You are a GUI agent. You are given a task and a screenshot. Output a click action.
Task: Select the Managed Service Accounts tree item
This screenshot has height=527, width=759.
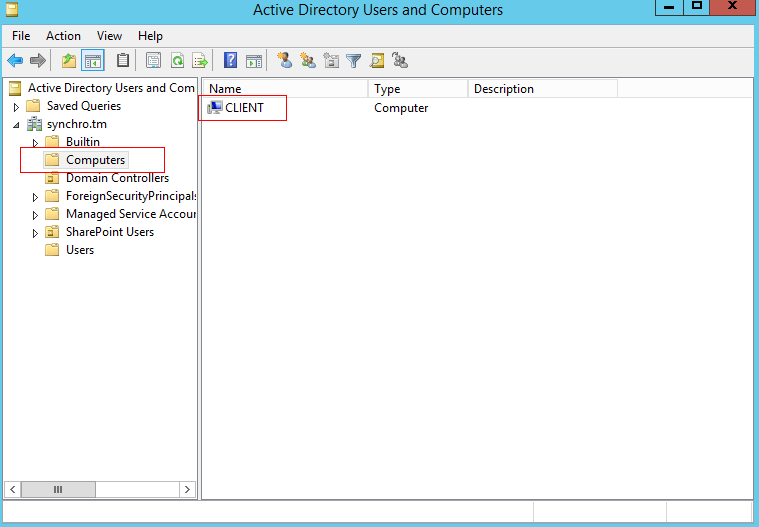pyautogui.click(x=131, y=213)
